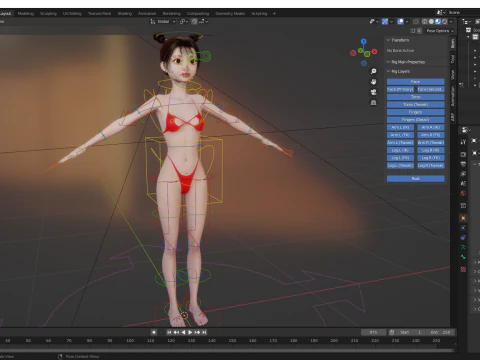Open the Geometry Nodes workspace tab
The height and width of the screenshot is (360, 480).
click(230, 14)
